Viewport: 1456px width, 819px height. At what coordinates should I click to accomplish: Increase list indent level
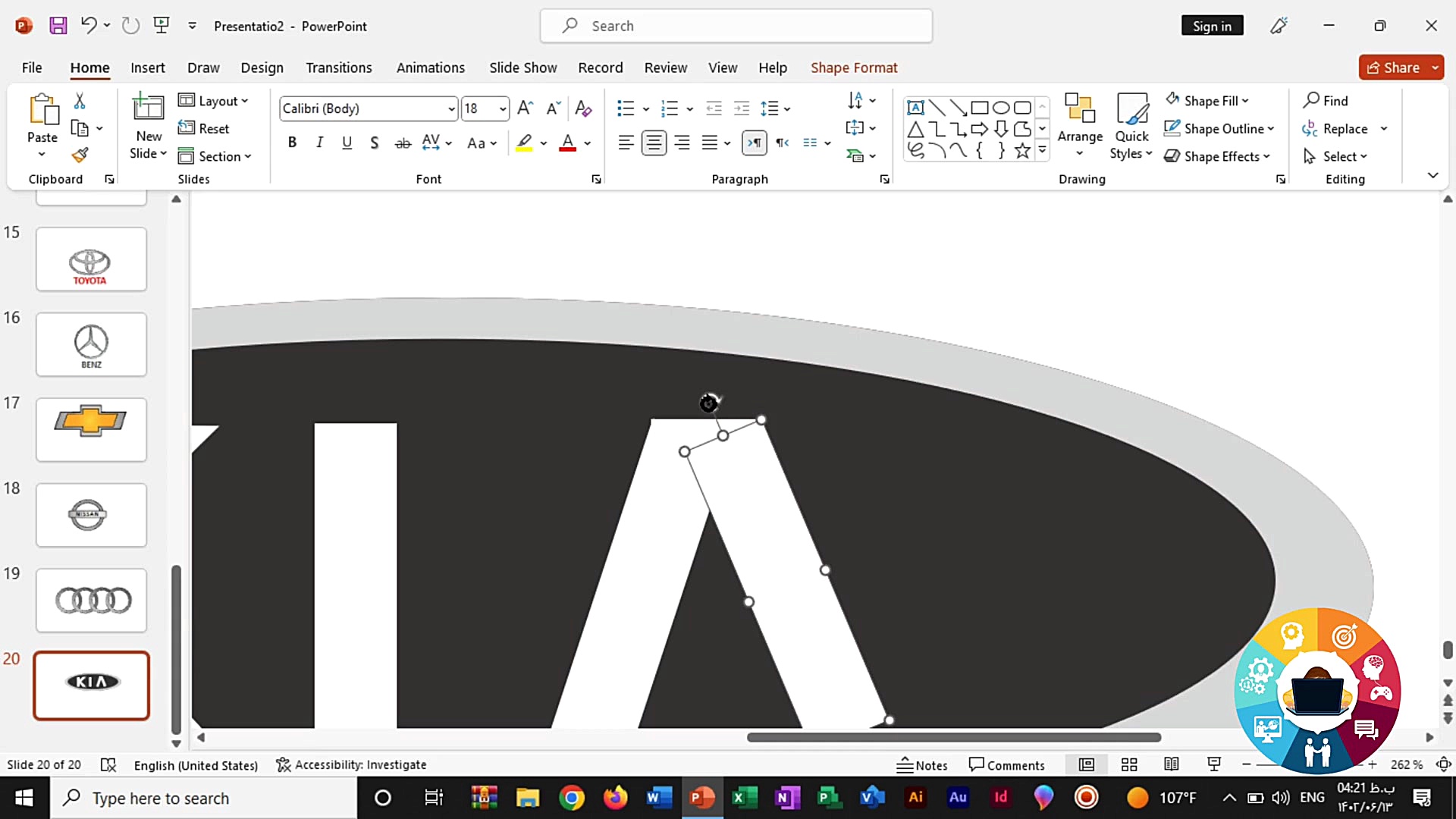coord(742,108)
